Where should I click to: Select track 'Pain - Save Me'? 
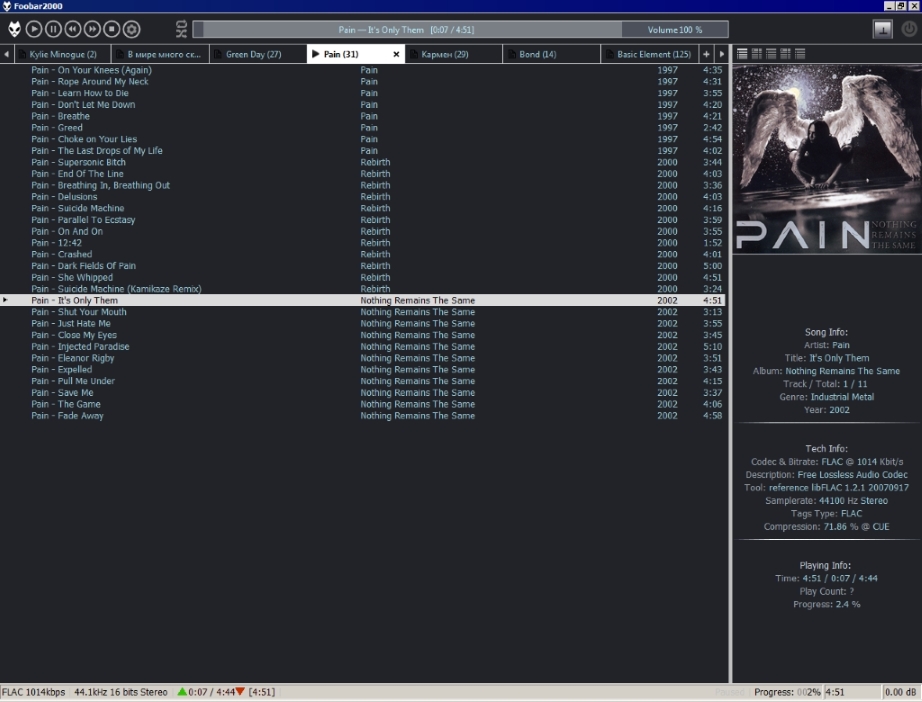coord(362,393)
